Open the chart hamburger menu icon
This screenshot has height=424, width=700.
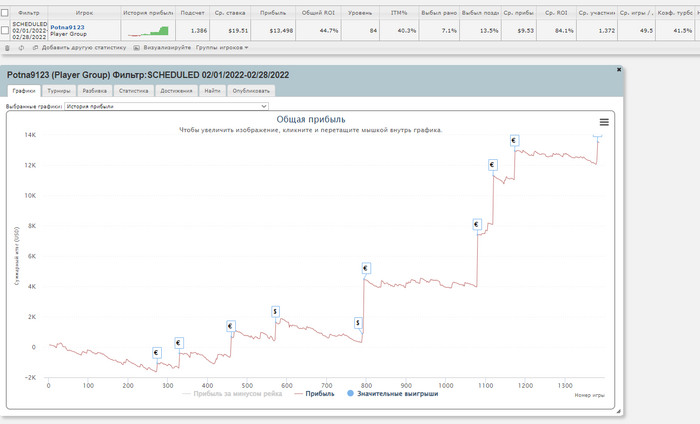(x=604, y=122)
